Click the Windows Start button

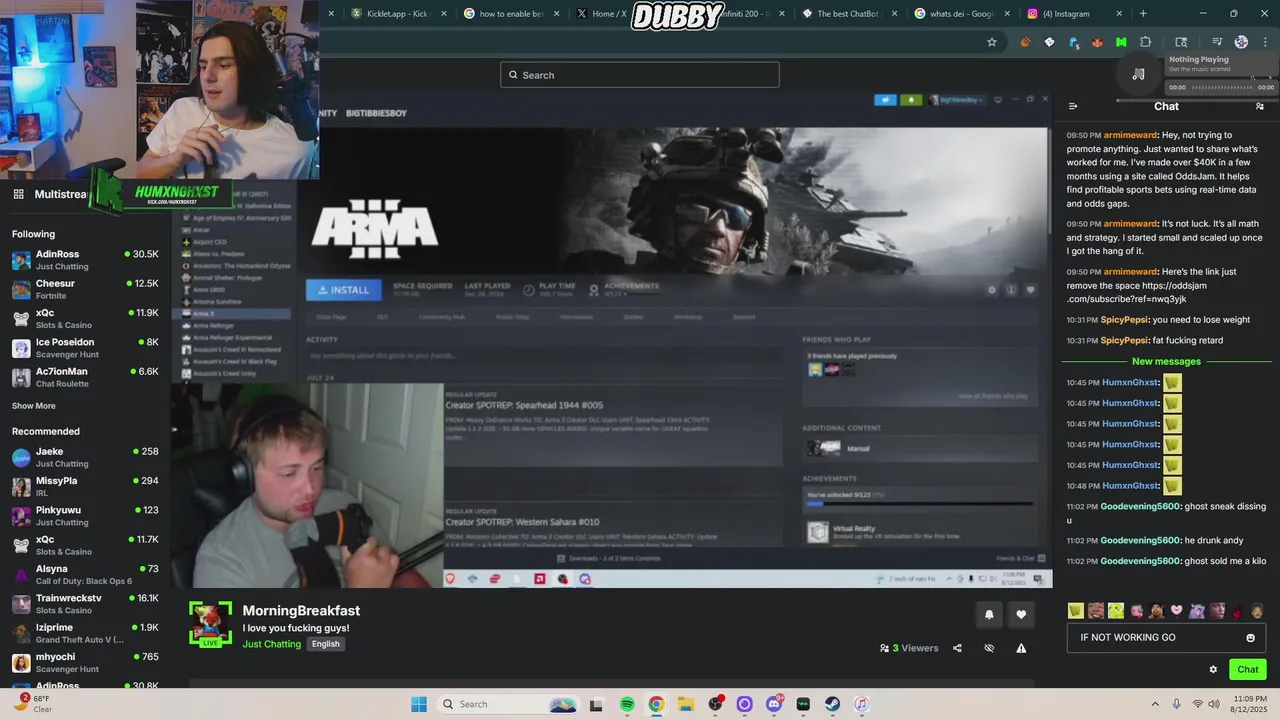click(419, 704)
